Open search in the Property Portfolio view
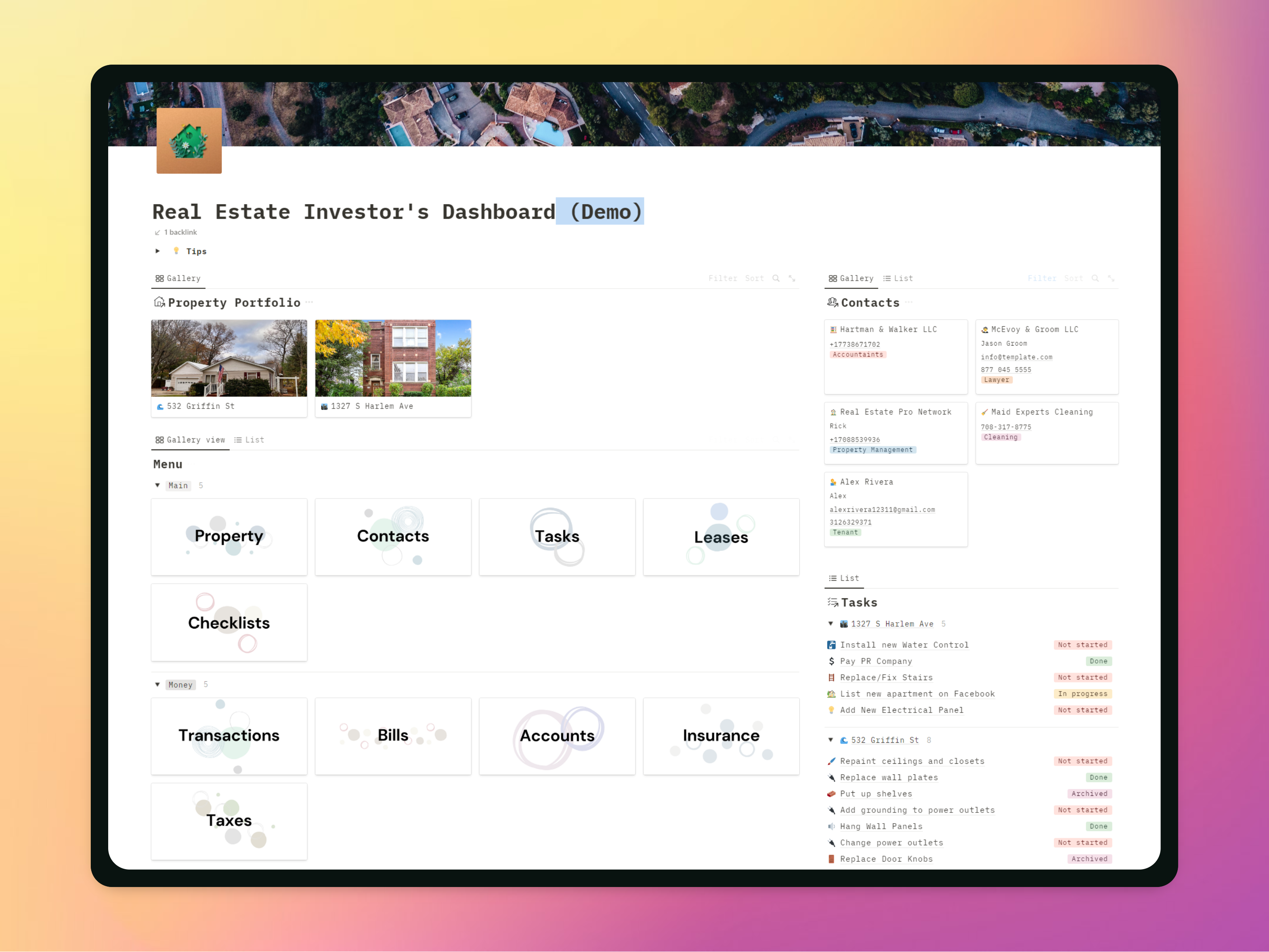 tap(776, 278)
